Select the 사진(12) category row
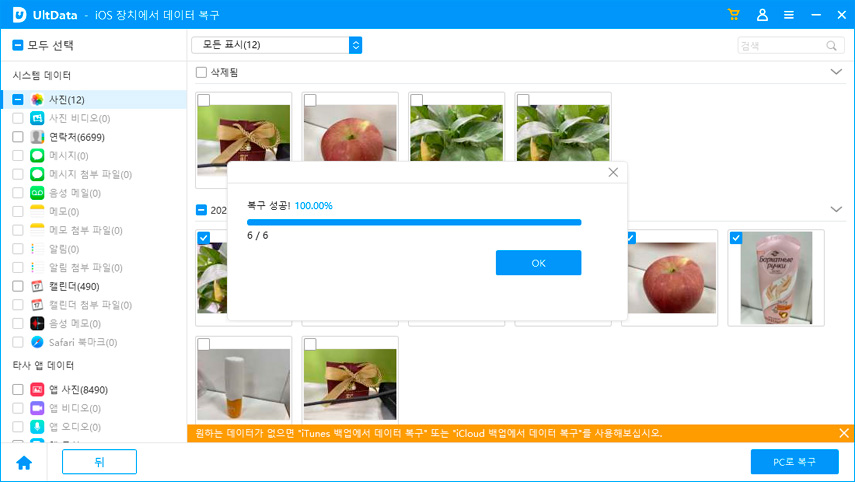This screenshot has width=855, height=482. point(93,99)
